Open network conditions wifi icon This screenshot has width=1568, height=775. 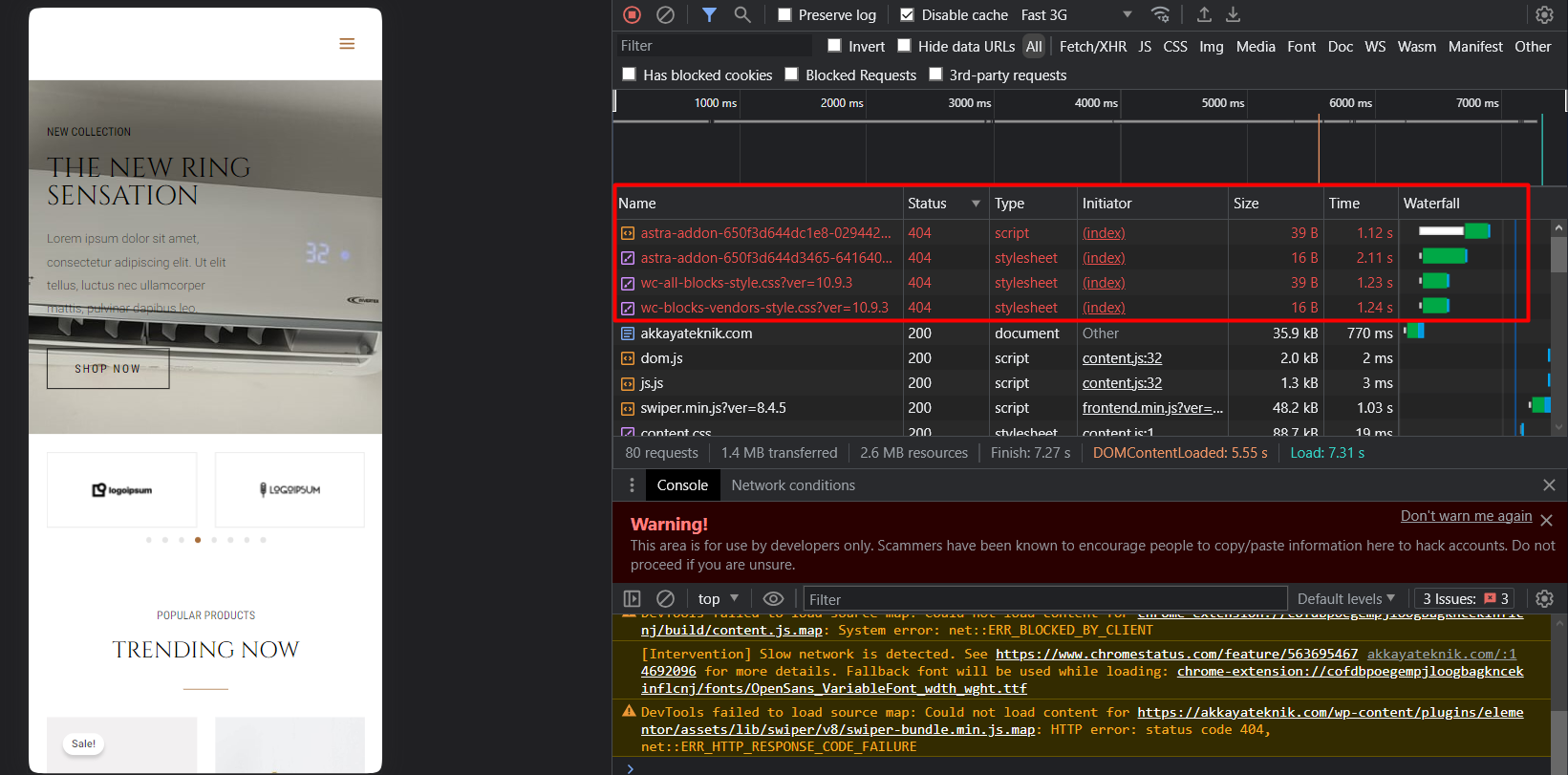tap(1160, 14)
